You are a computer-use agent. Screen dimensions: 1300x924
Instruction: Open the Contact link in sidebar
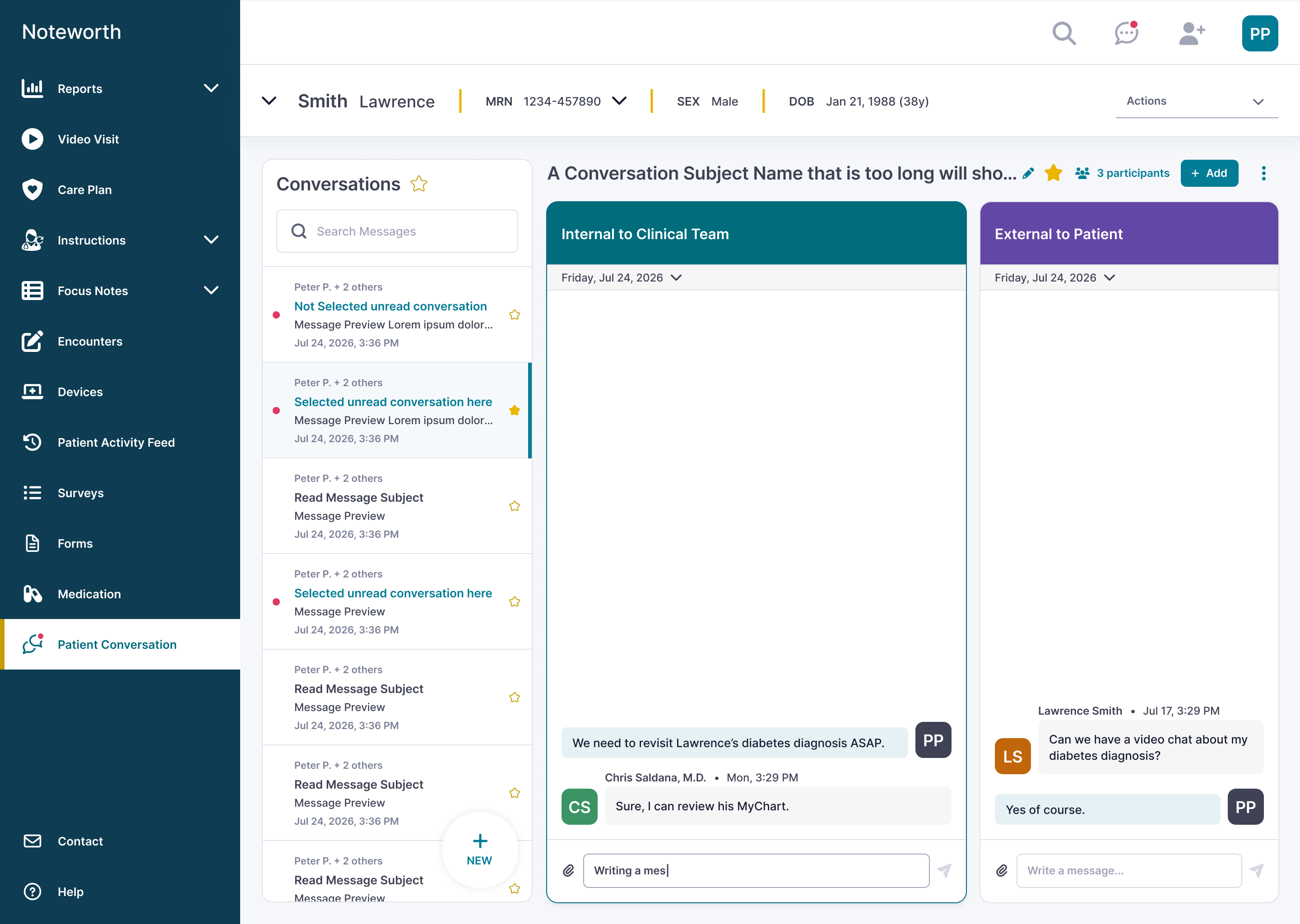click(x=120, y=841)
